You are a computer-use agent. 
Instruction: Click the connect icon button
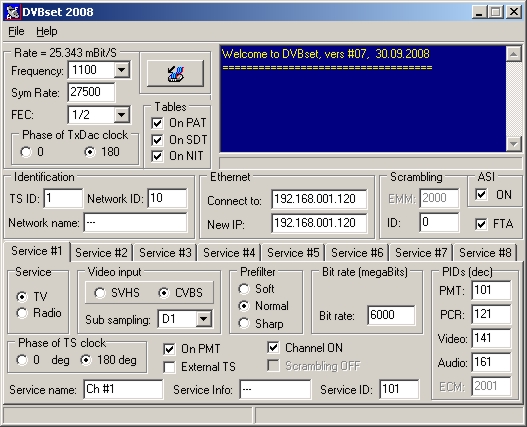coord(175,73)
